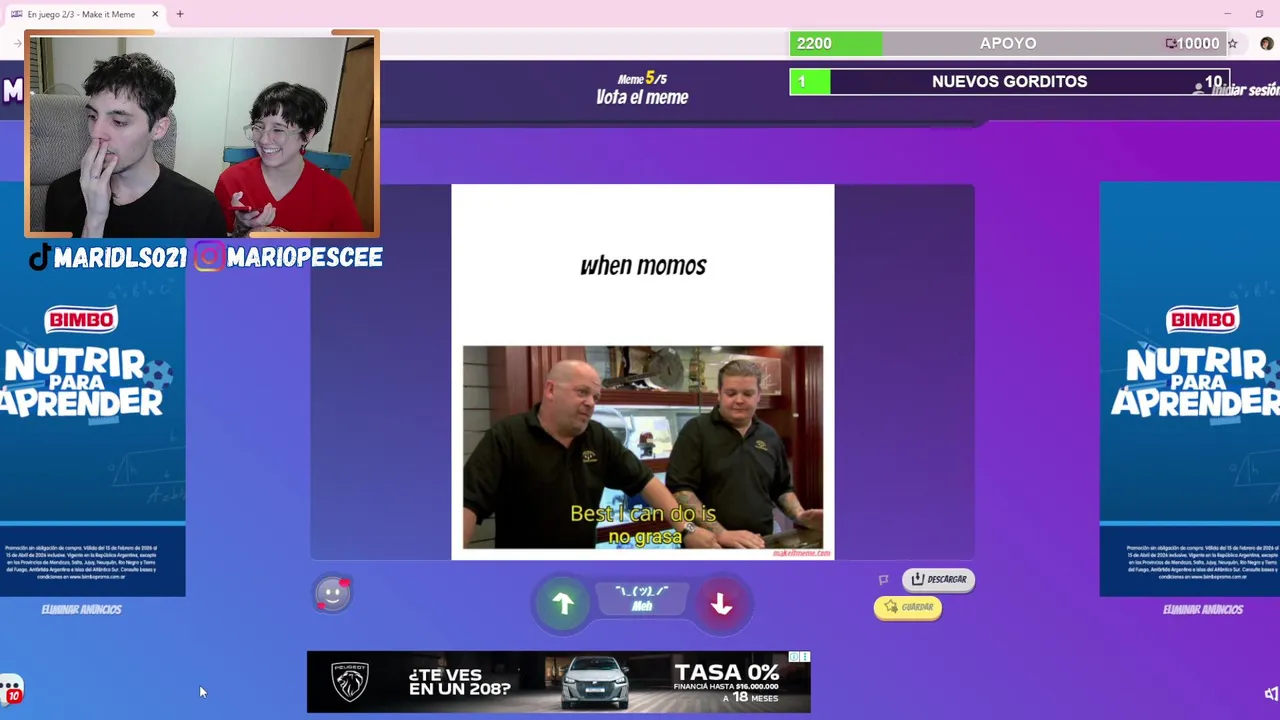Click the bookmark star in address bar
This screenshot has width=1280, height=720.
1232,44
